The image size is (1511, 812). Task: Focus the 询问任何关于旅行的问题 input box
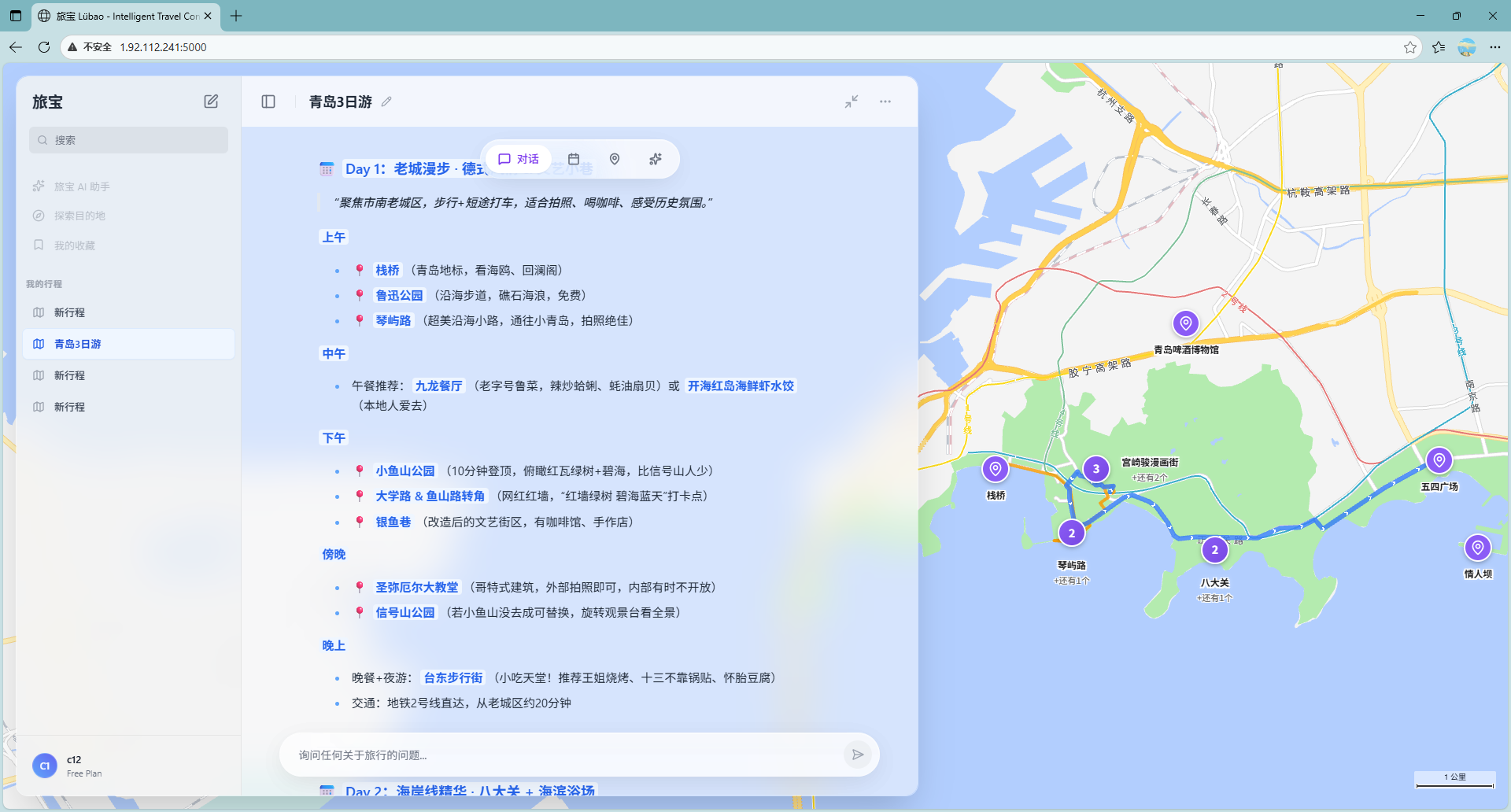click(x=567, y=755)
